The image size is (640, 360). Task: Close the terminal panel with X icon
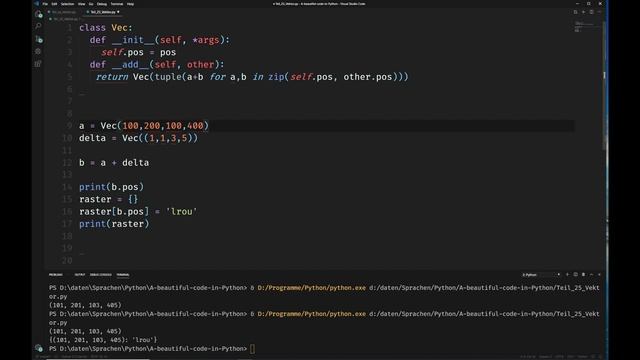tap(599, 275)
